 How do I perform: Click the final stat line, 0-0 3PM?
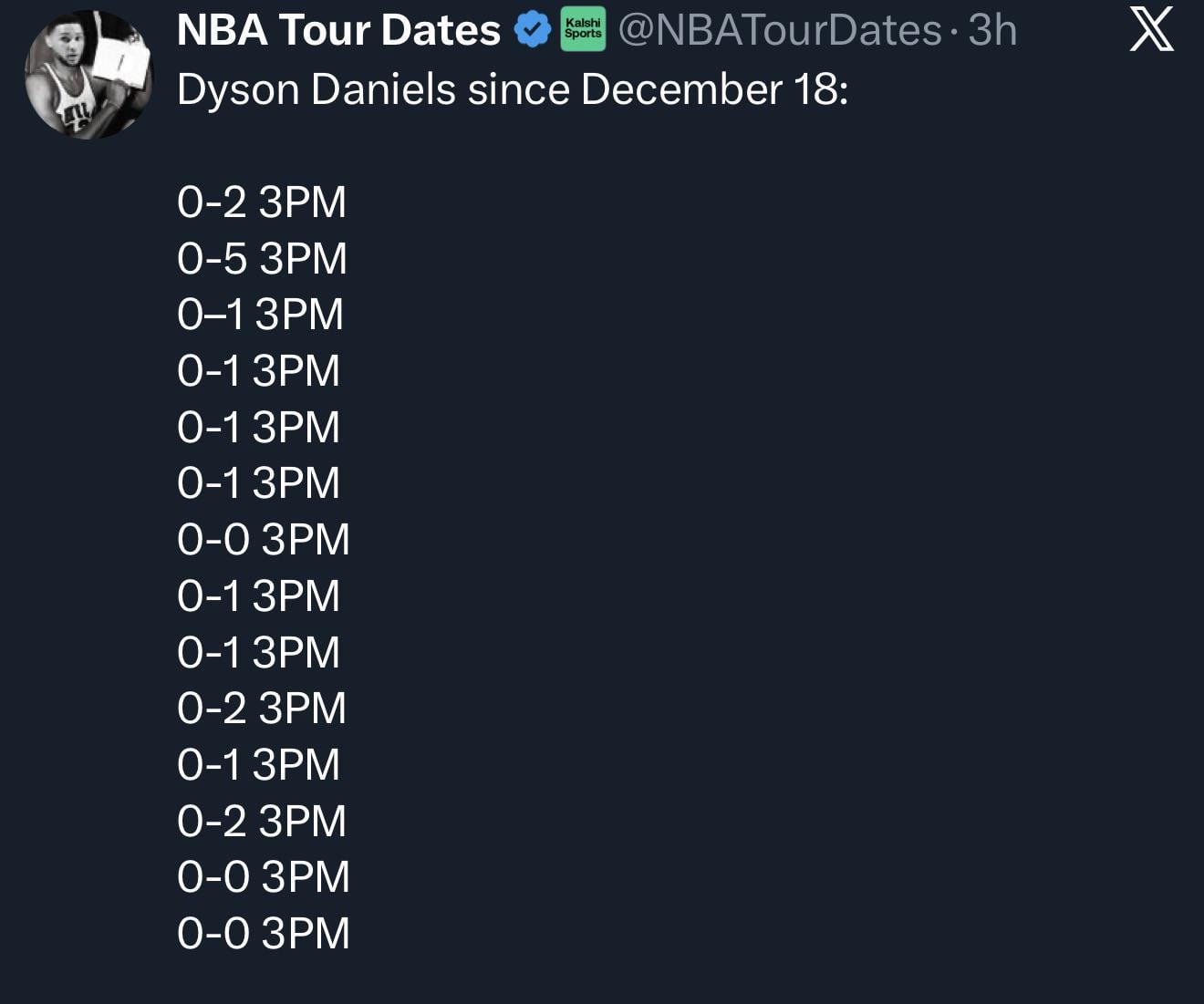pyautogui.click(x=264, y=934)
